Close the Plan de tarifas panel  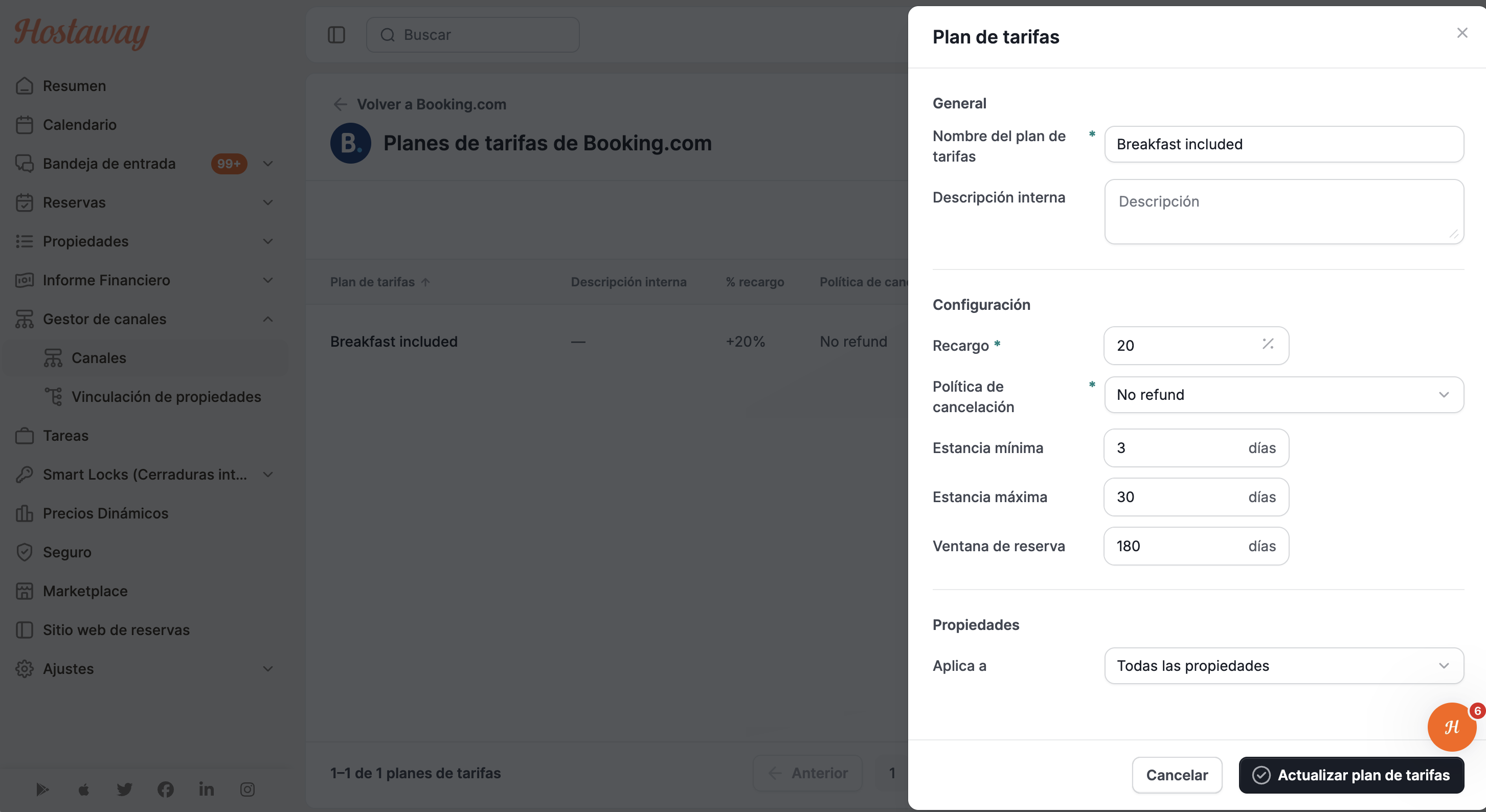coord(1462,33)
